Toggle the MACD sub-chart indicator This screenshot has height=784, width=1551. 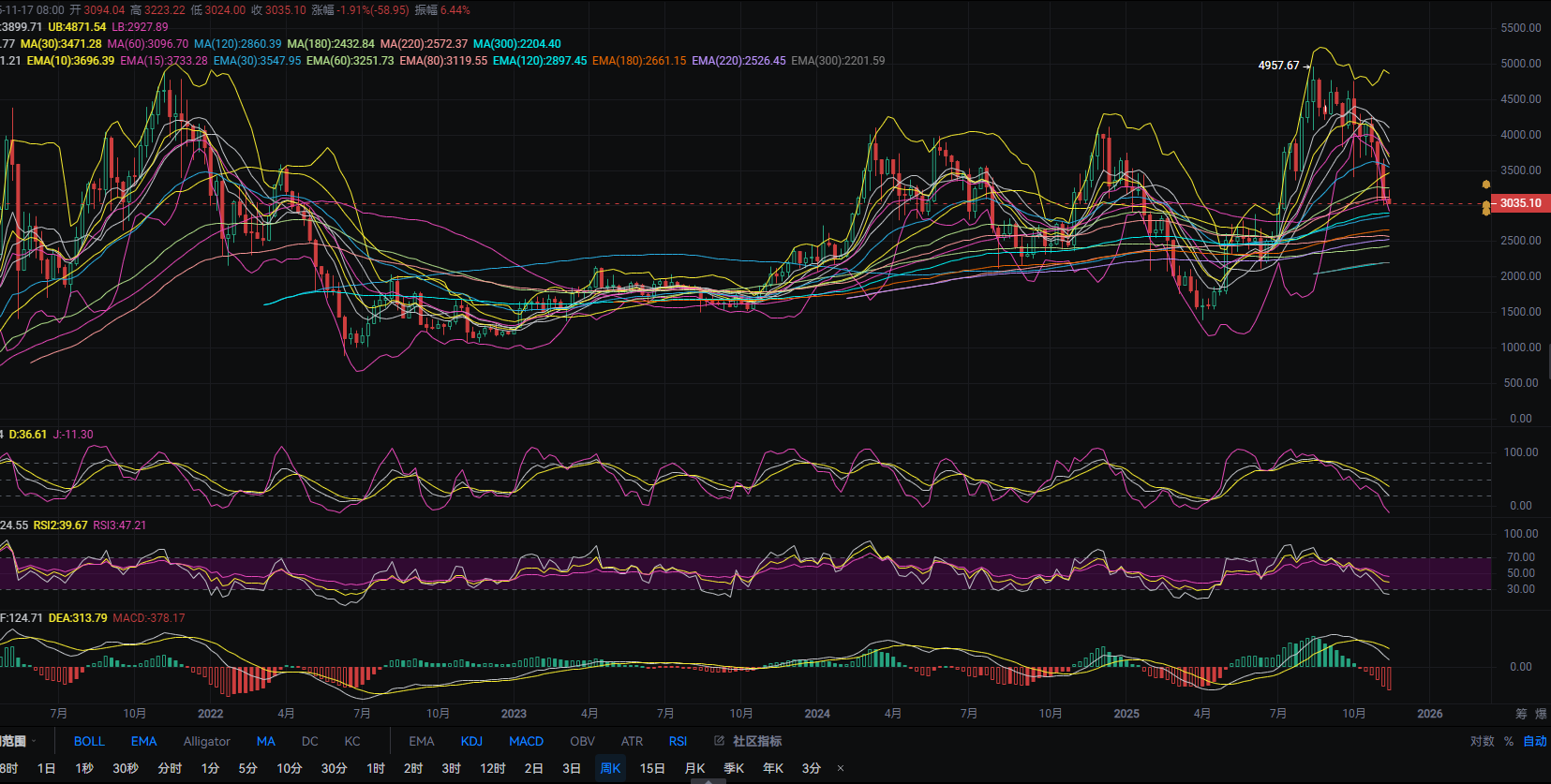(526, 741)
